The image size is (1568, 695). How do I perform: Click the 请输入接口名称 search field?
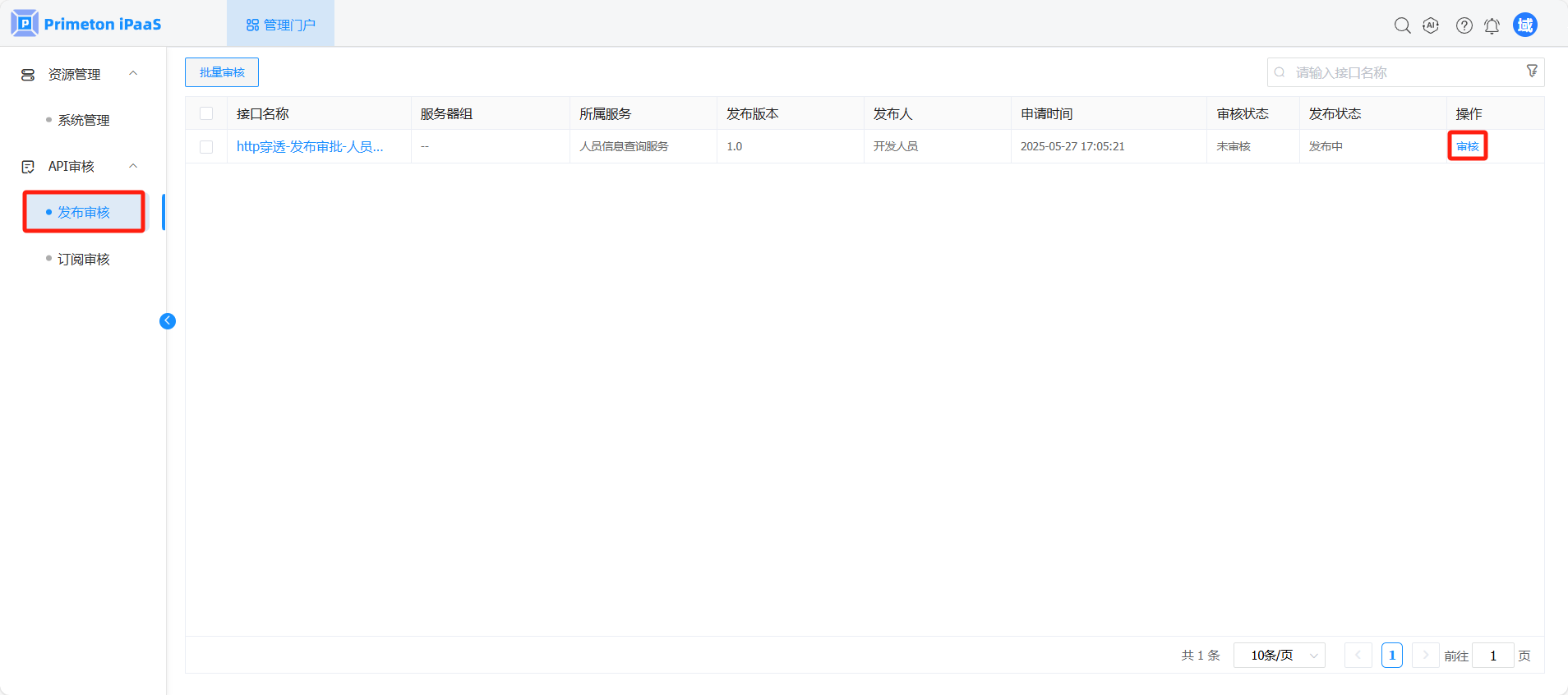click(x=1397, y=72)
